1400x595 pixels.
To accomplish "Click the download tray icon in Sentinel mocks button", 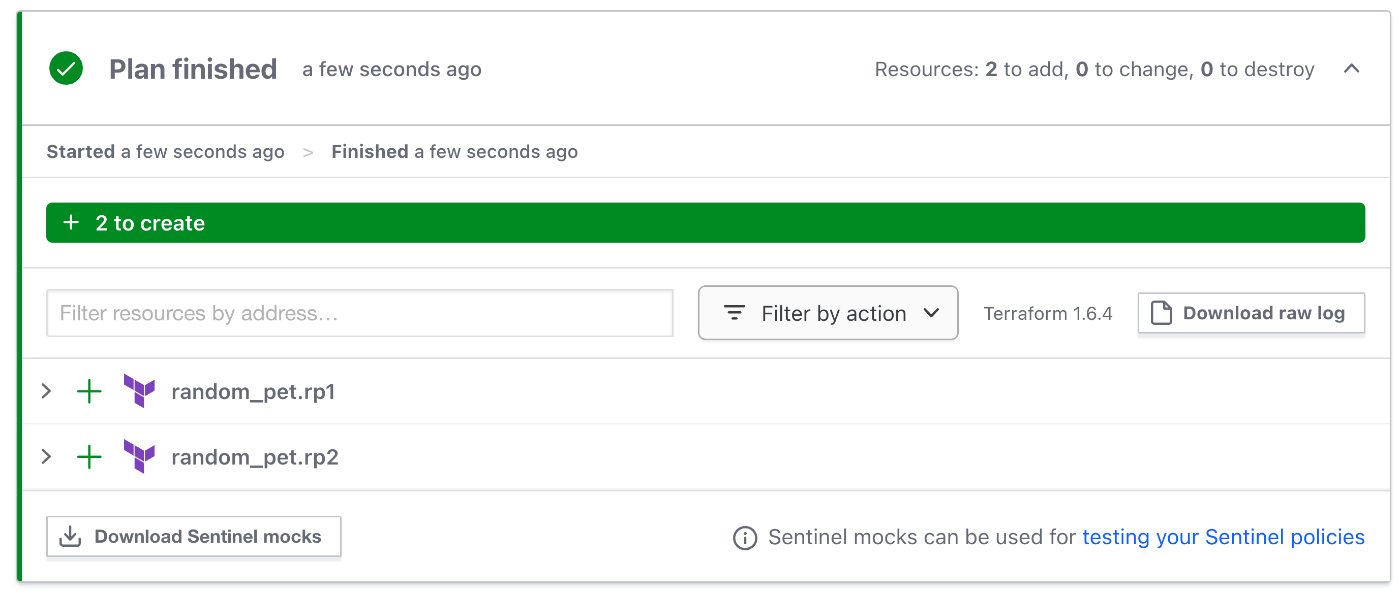I will (70, 537).
